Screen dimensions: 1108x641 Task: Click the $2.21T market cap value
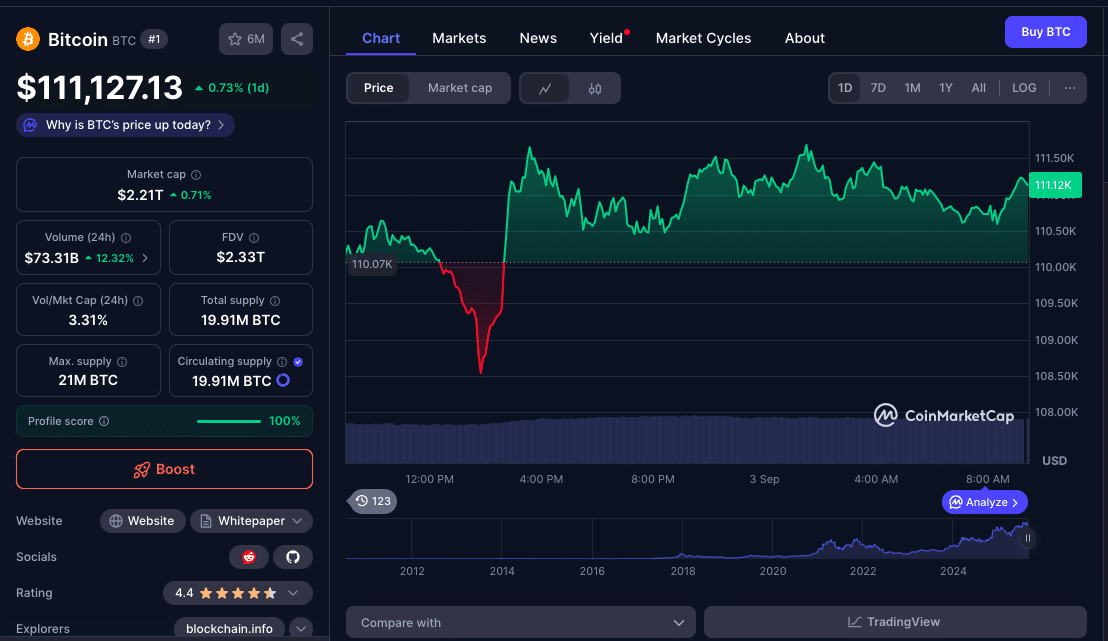click(140, 195)
